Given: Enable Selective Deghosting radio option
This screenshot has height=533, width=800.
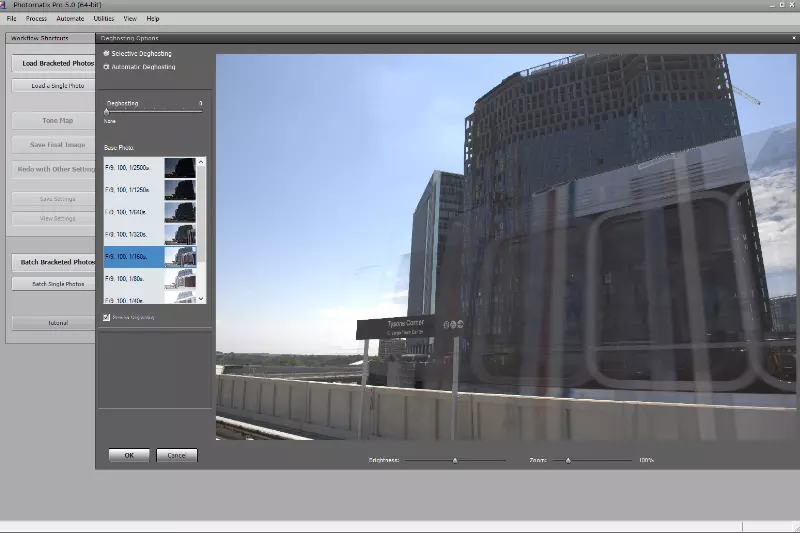Looking at the screenshot, I should [x=106, y=53].
